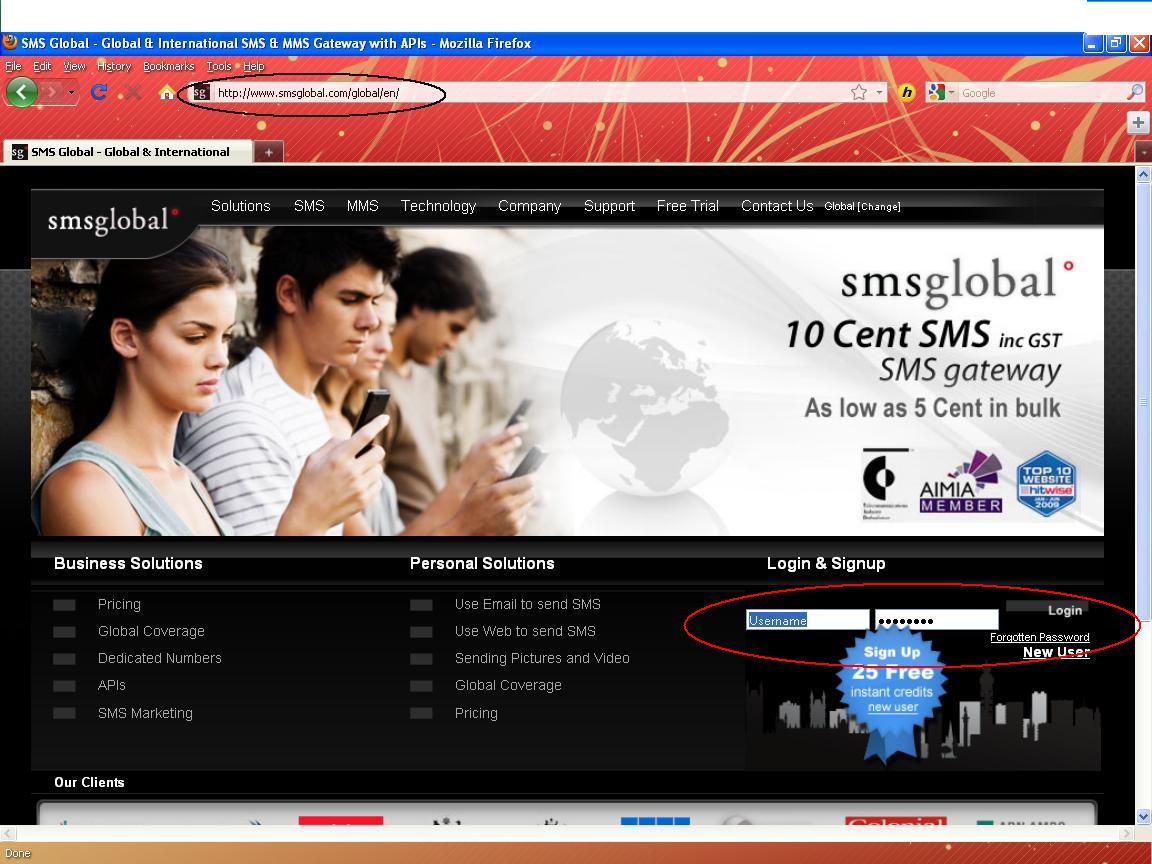This screenshot has width=1152, height=864.
Task: Open the Solutions navigation item
Action: (240, 206)
